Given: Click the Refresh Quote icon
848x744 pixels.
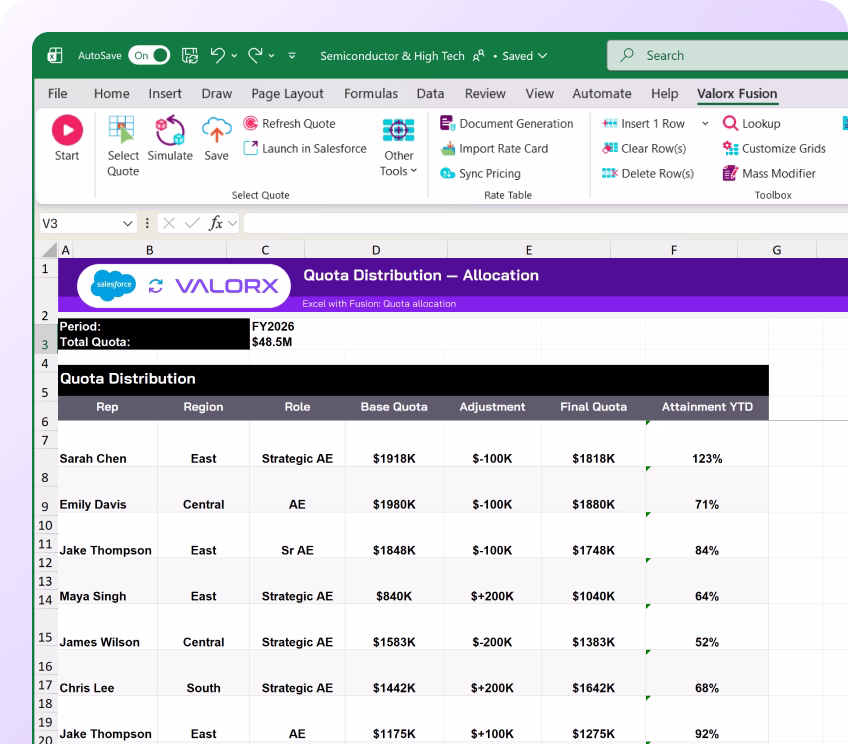Looking at the screenshot, I should (x=250, y=123).
